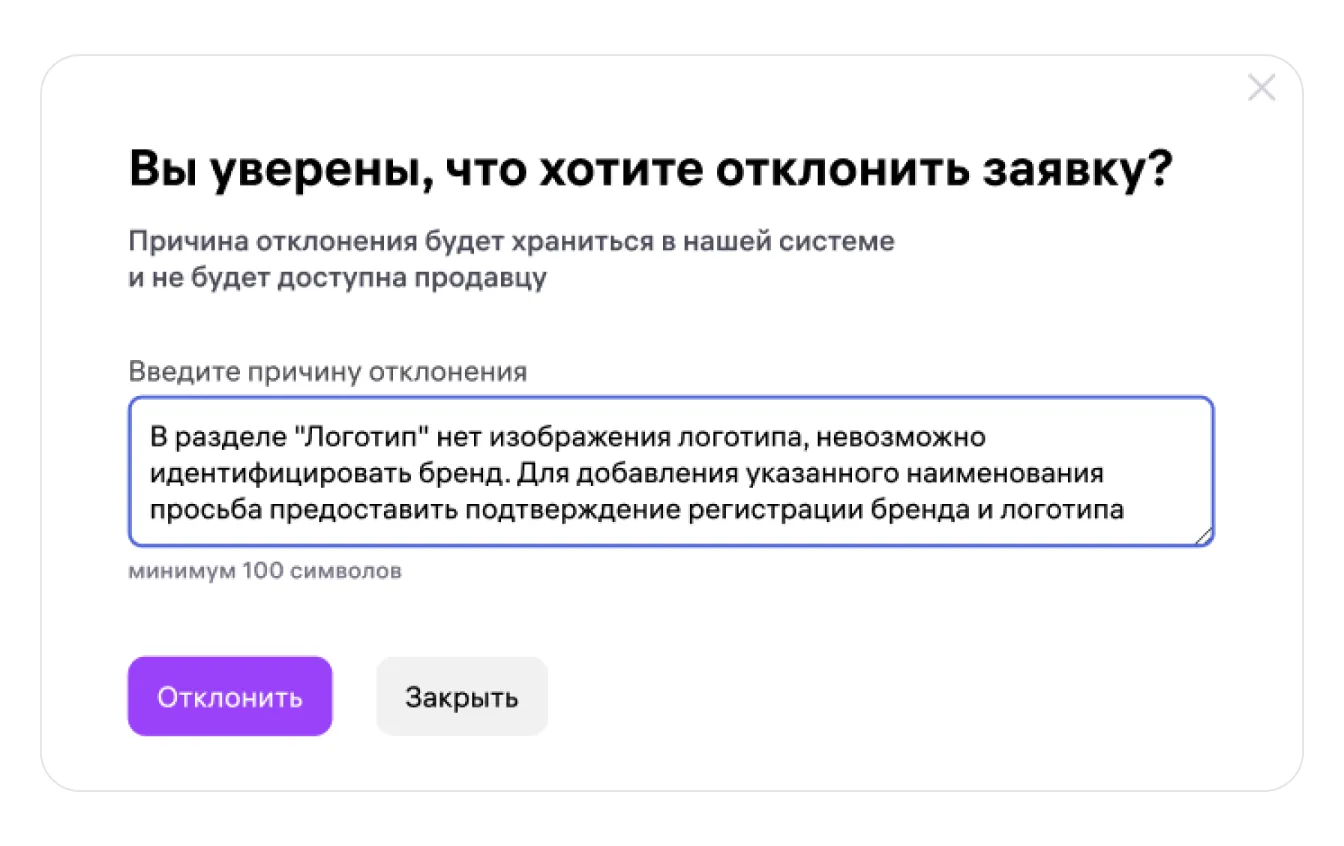Image resolution: width=1344 pixels, height=846 pixels.
Task: Click the heading 'Вы уверены, что хотите отклонить заявку?'
Action: 650,172
